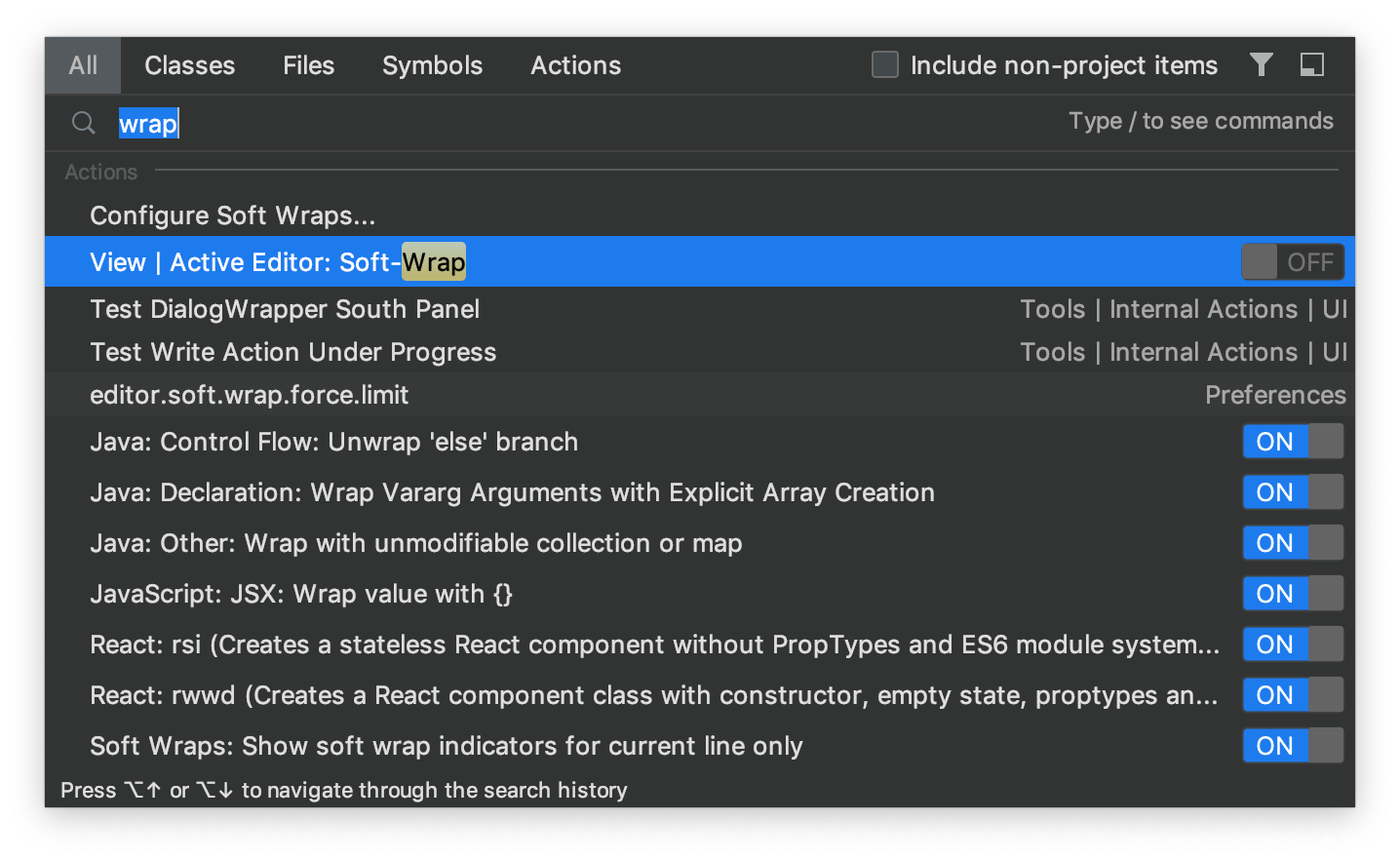This screenshot has height=860, width=1400.
Task: Open results in Find tool window icon
Action: [1312, 64]
